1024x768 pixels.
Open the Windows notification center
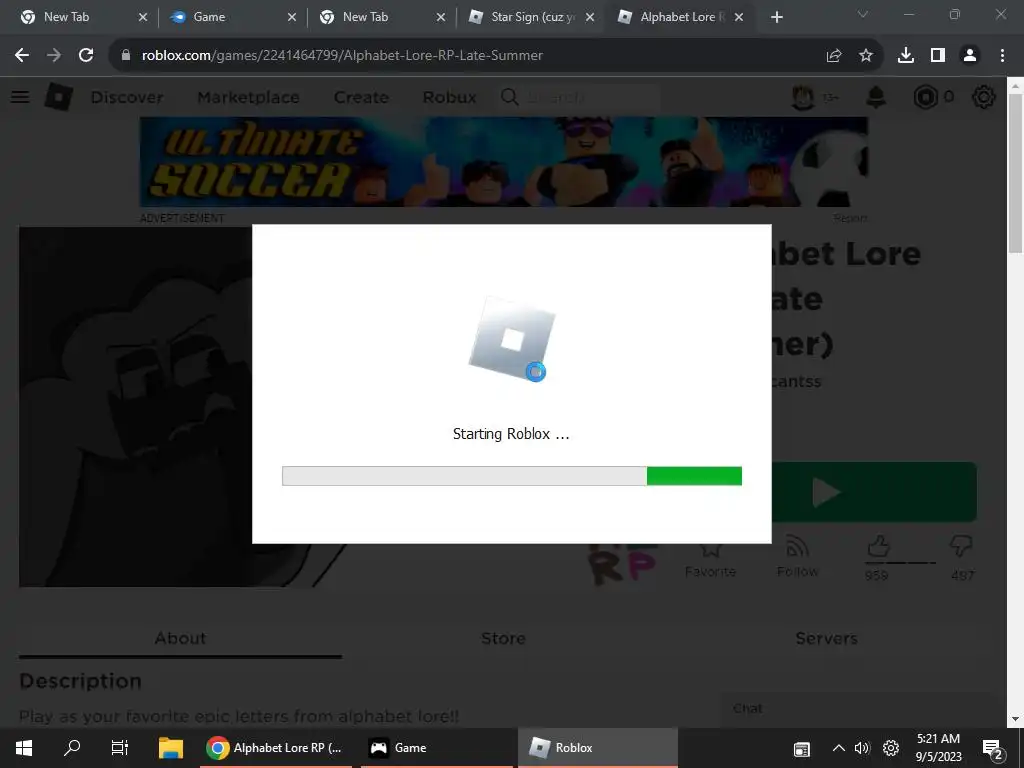pos(993,749)
